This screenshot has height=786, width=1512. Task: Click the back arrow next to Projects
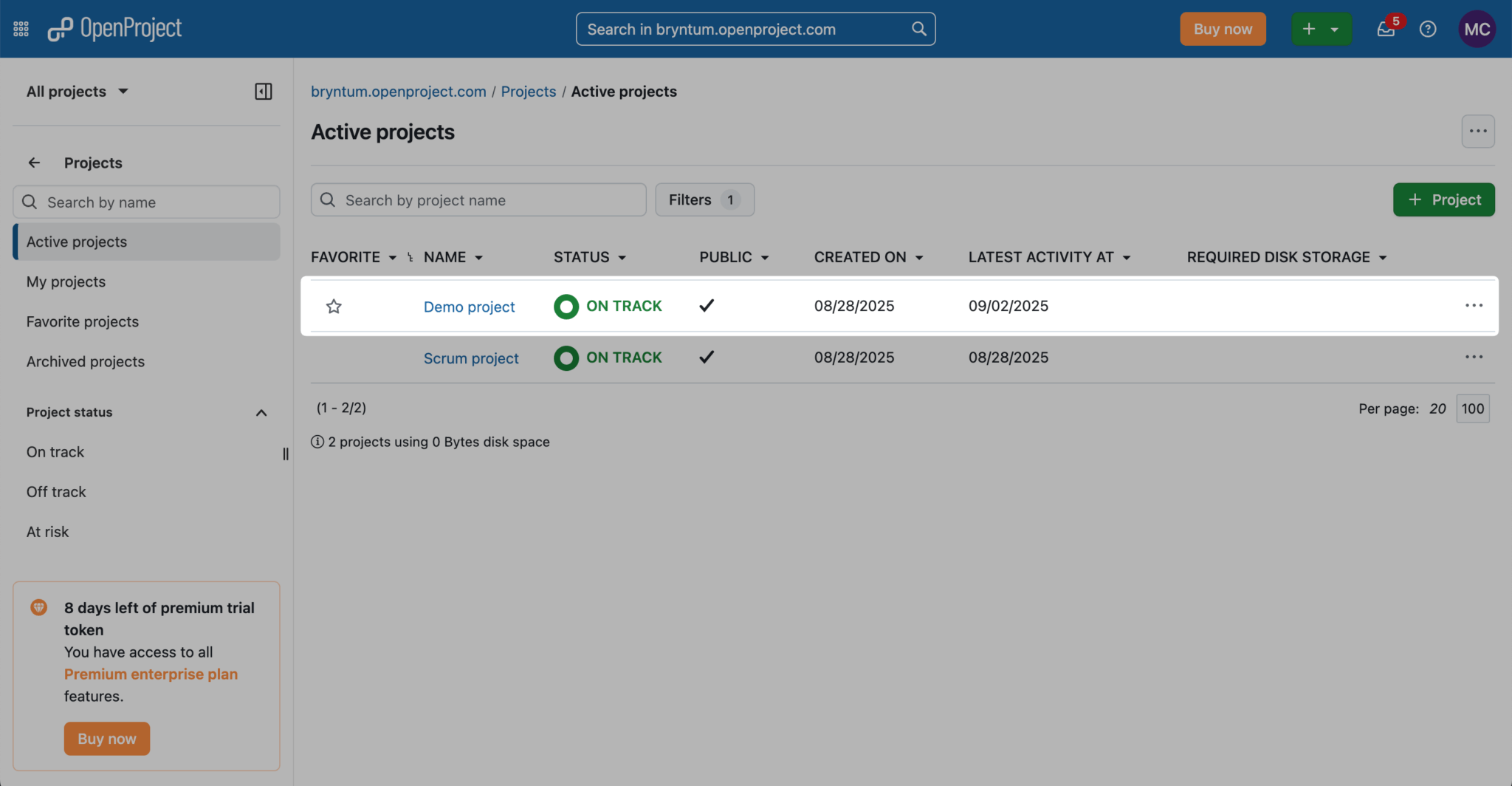pos(34,163)
